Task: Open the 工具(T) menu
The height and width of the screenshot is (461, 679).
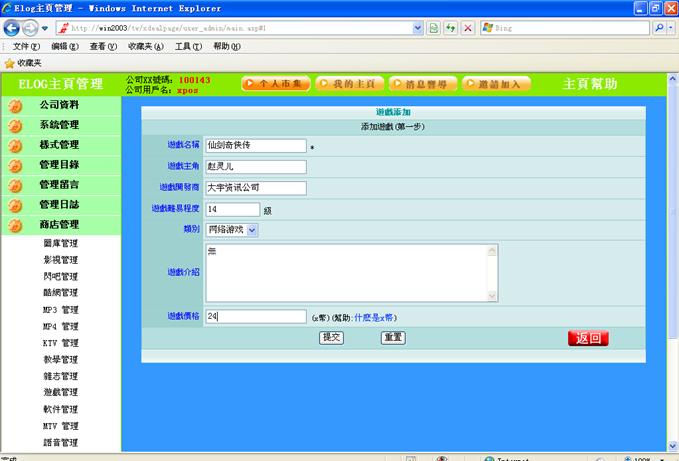Action: pos(188,46)
